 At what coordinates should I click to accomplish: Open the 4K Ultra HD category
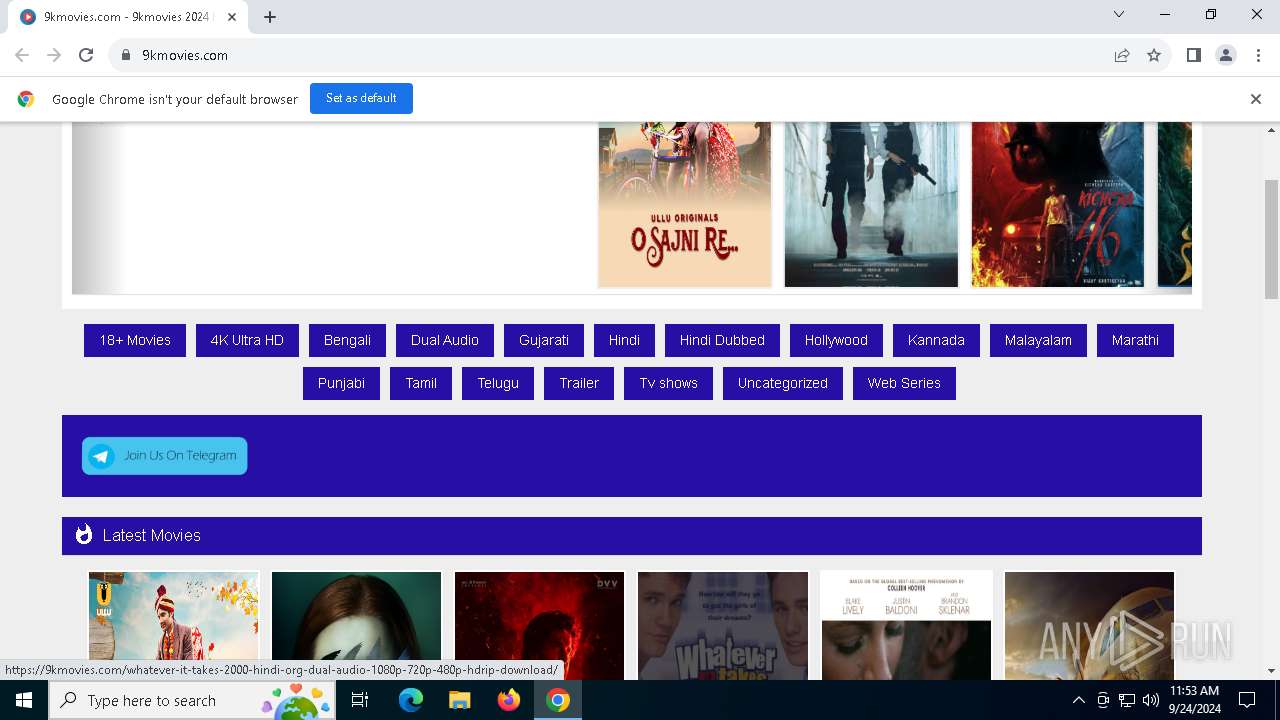pyautogui.click(x=247, y=340)
